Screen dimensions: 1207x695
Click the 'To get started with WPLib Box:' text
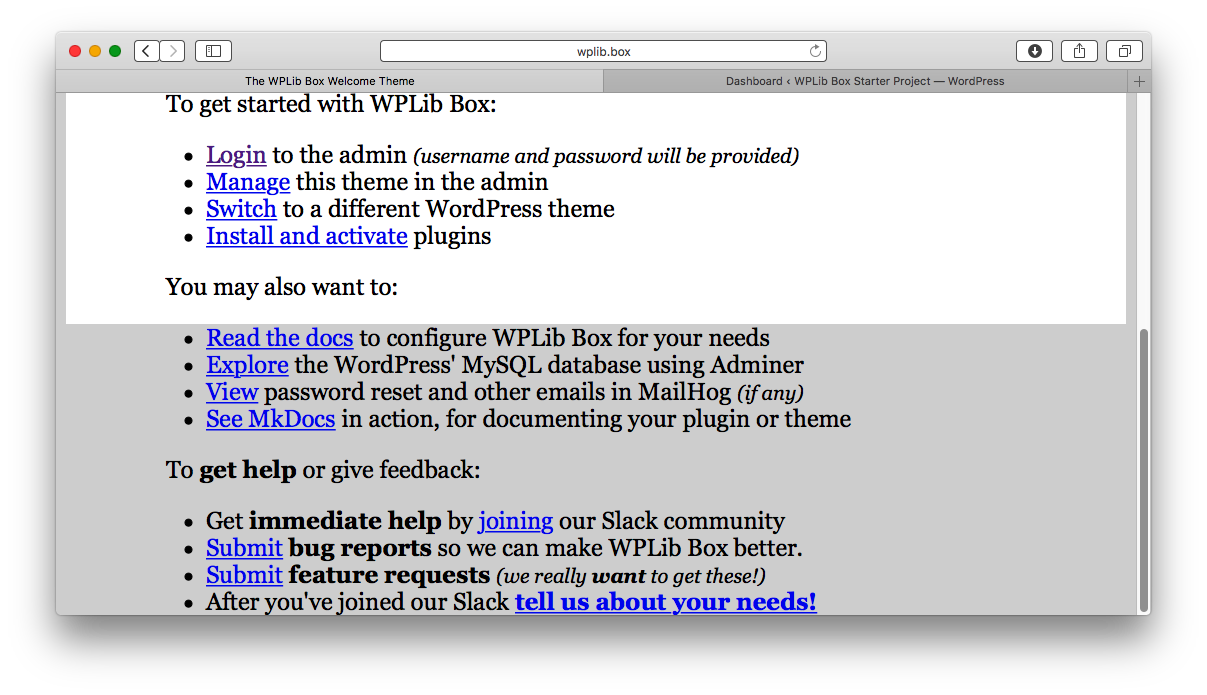331,104
